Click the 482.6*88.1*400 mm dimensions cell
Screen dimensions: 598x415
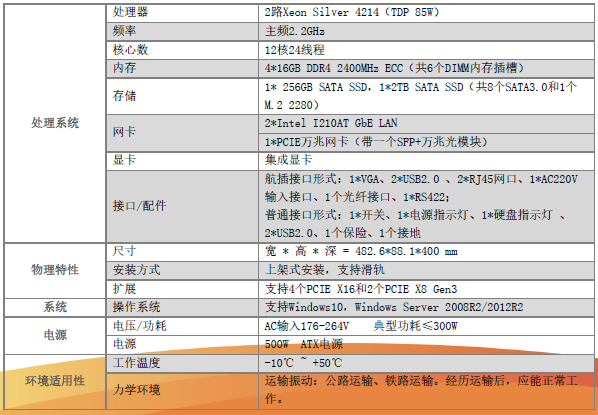[426, 252]
